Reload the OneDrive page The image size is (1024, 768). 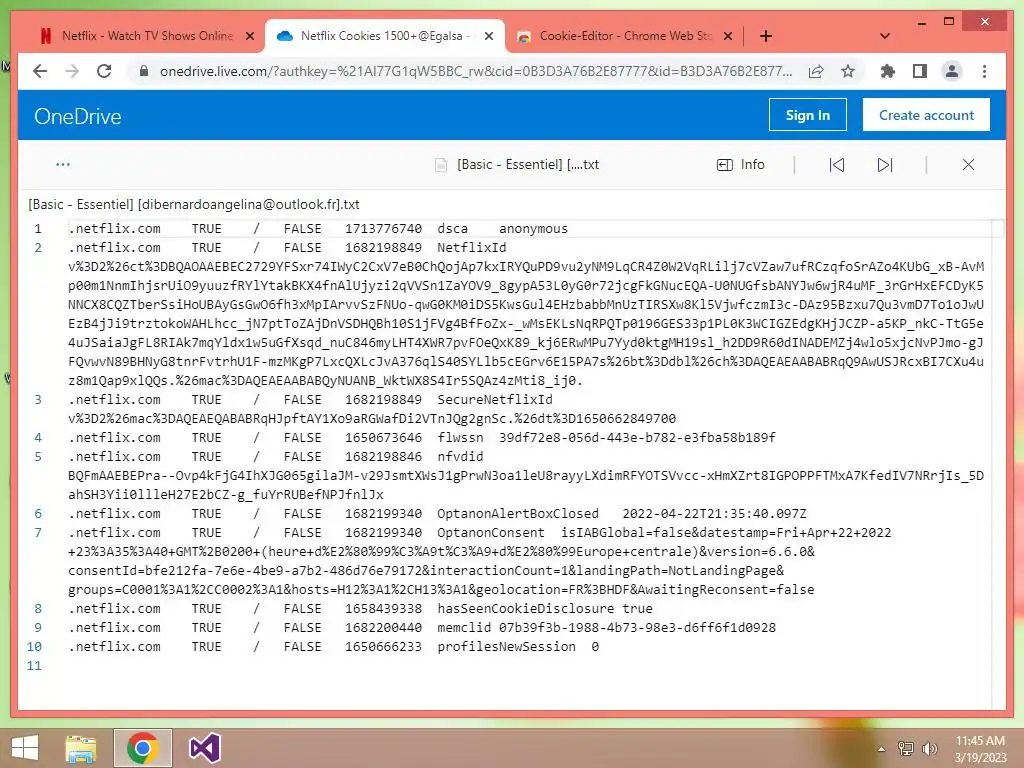click(x=104, y=71)
